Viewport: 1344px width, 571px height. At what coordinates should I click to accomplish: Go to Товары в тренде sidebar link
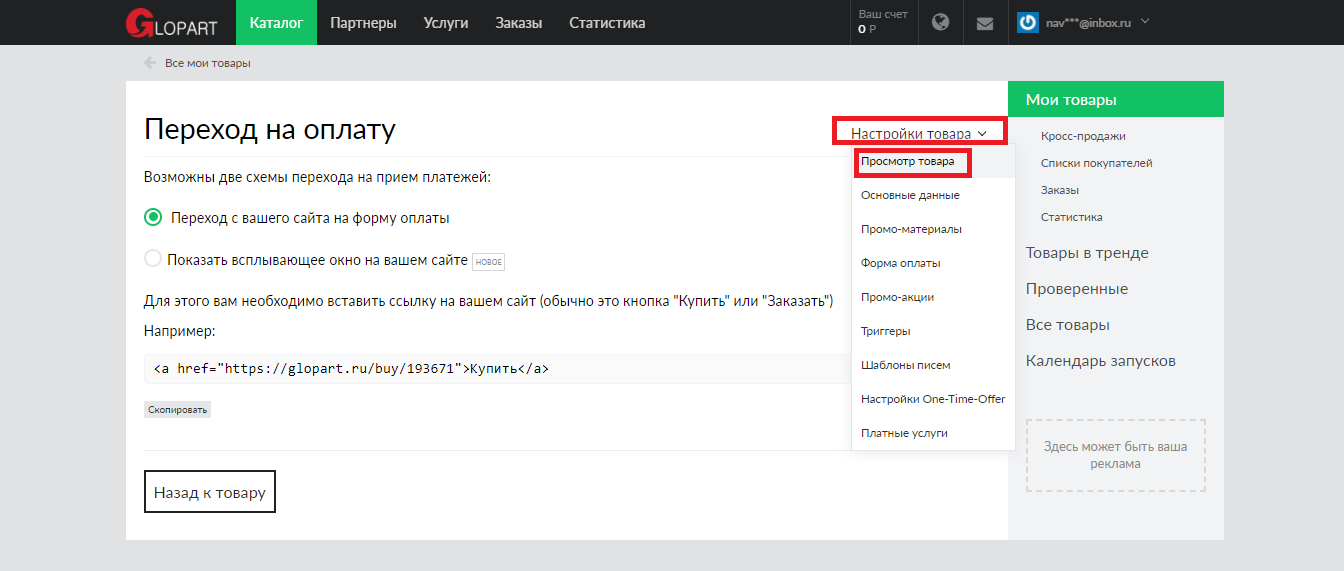(1087, 253)
